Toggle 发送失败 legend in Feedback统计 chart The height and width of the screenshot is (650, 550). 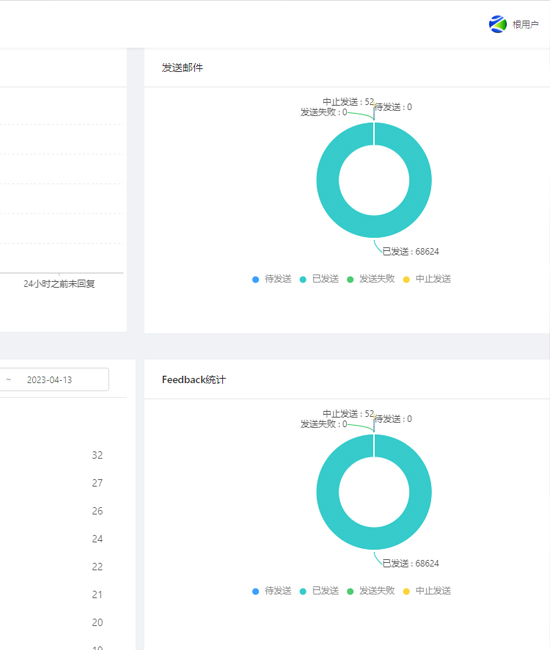pyautogui.click(x=371, y=591)
